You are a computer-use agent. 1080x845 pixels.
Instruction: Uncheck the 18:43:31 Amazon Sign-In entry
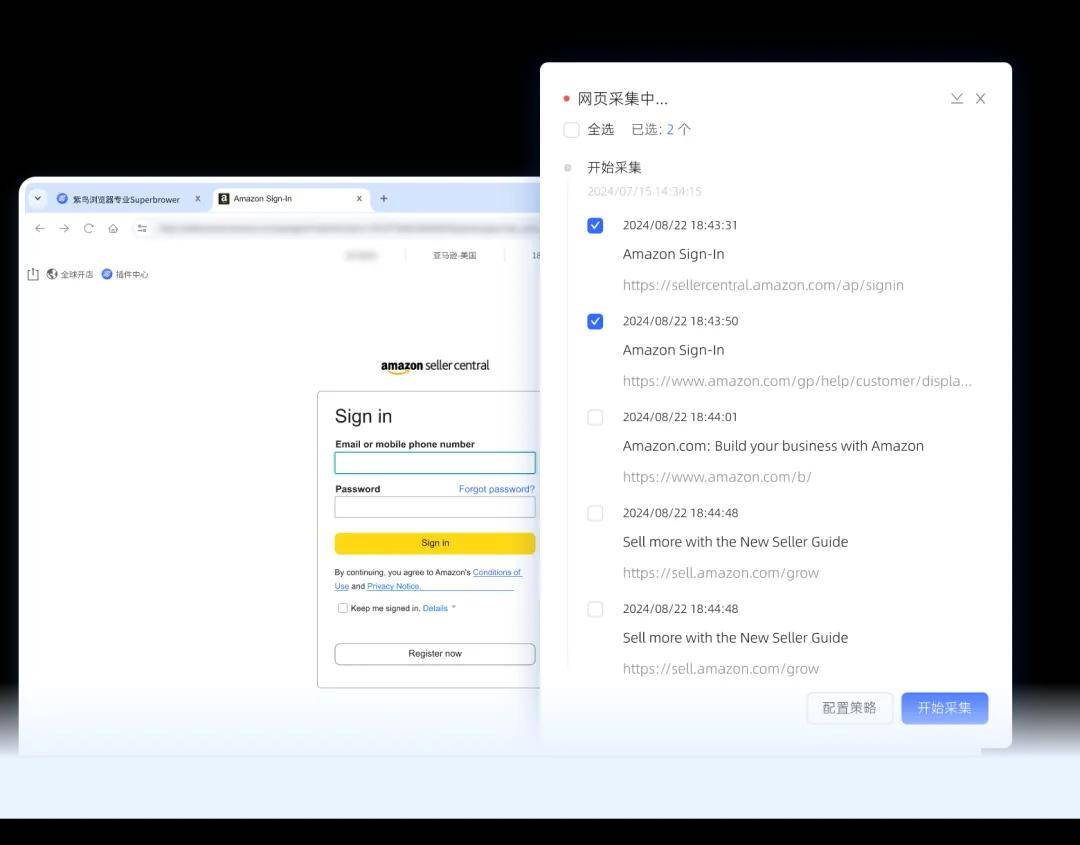(595, 225)
